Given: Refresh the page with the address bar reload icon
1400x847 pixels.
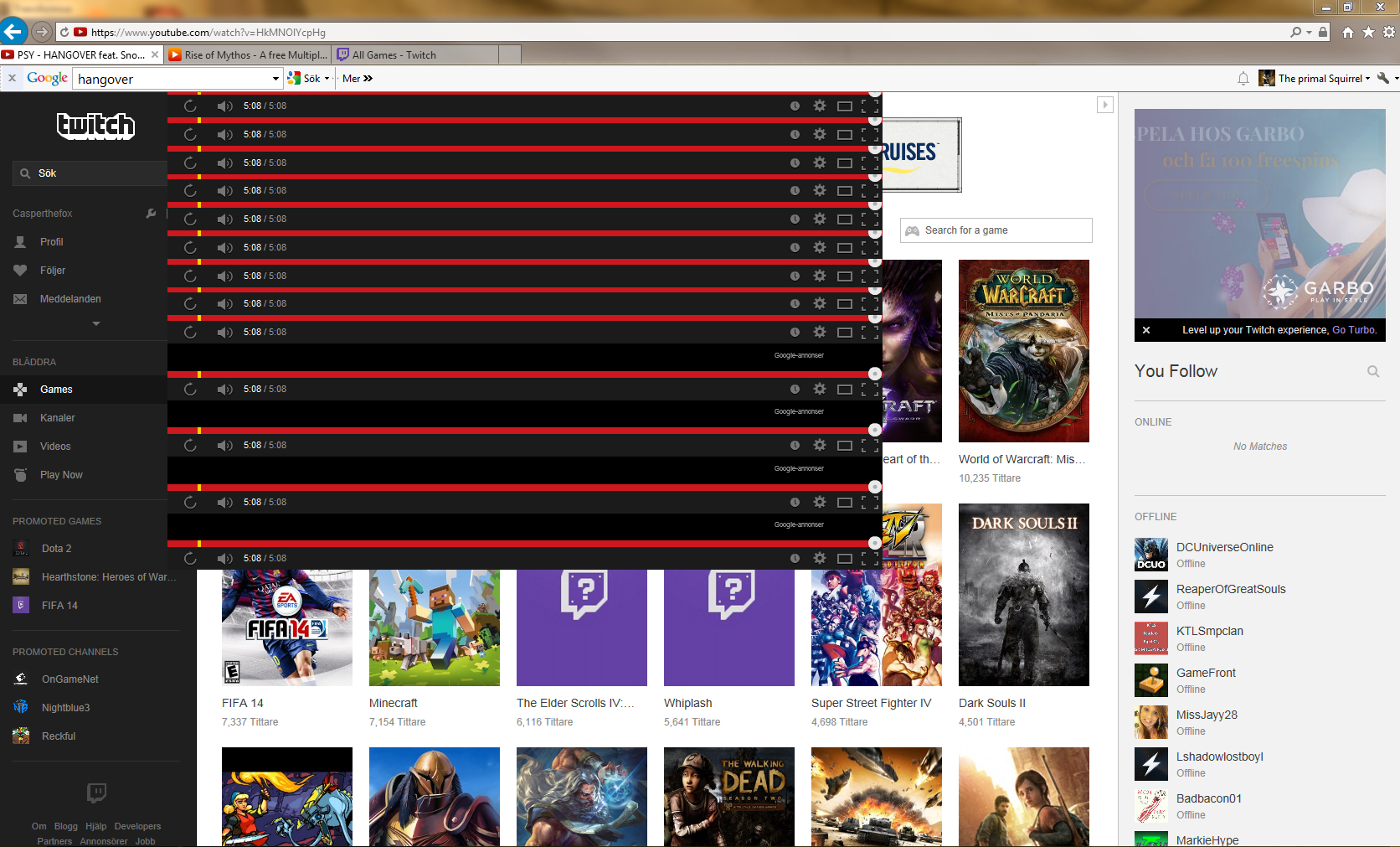Looking at the screenshot, I should [x=64, y=33].
